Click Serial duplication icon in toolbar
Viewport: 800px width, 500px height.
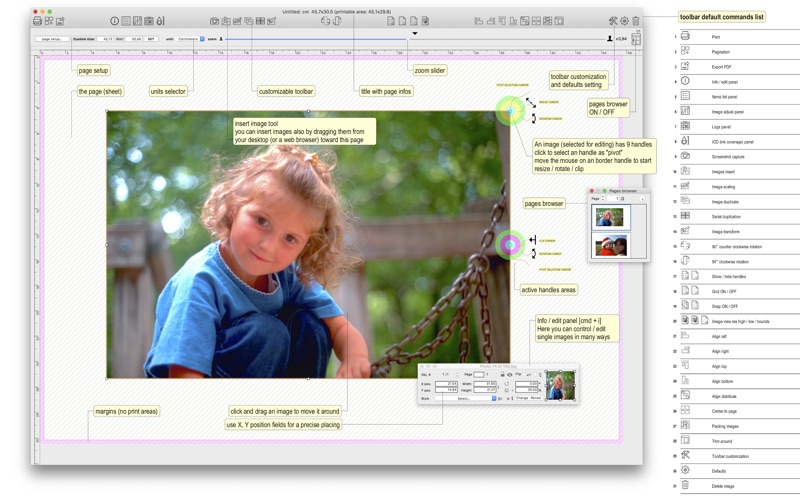tap(260, 21)
